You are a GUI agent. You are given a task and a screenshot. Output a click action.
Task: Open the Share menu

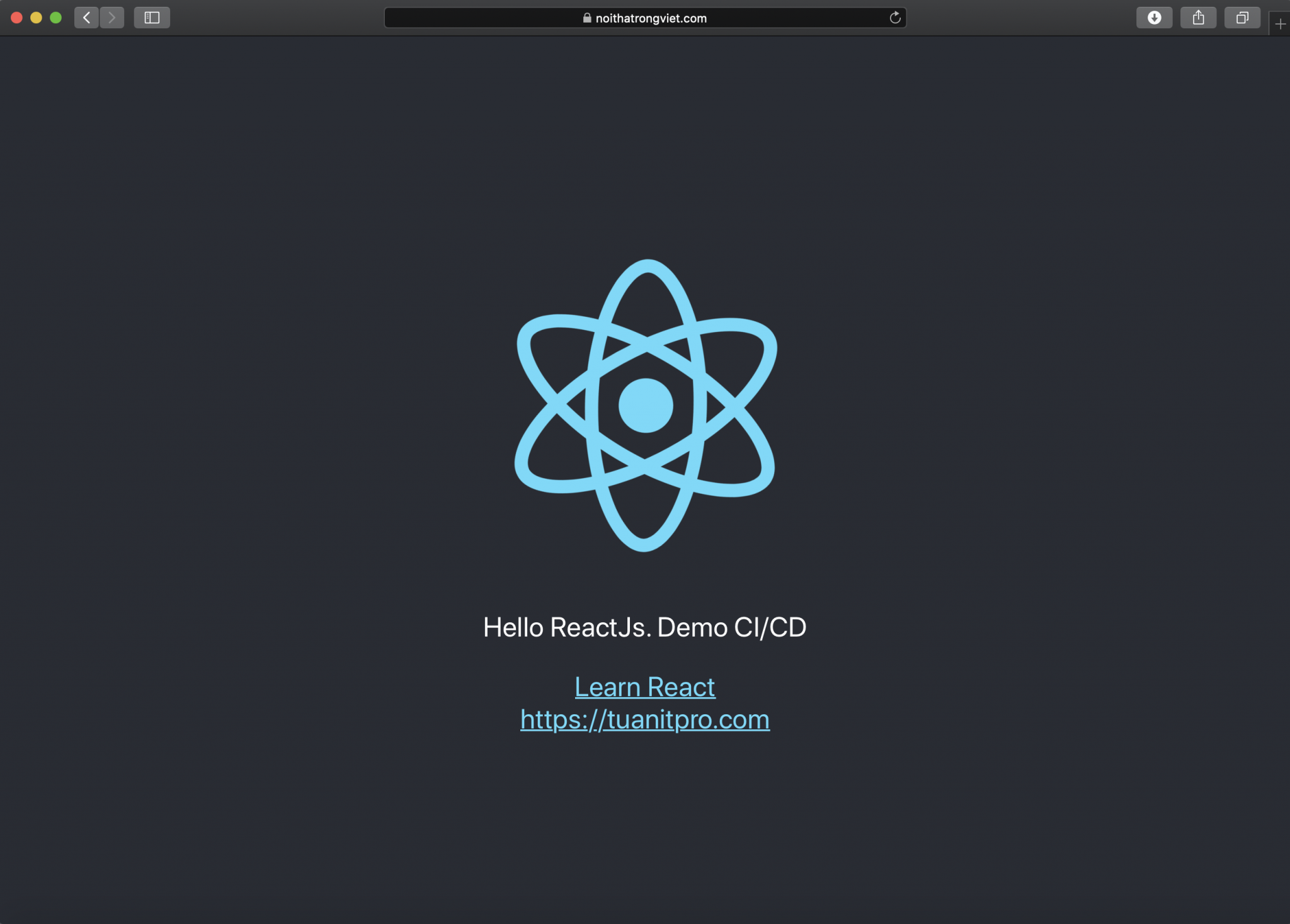tap(1198, 18)
